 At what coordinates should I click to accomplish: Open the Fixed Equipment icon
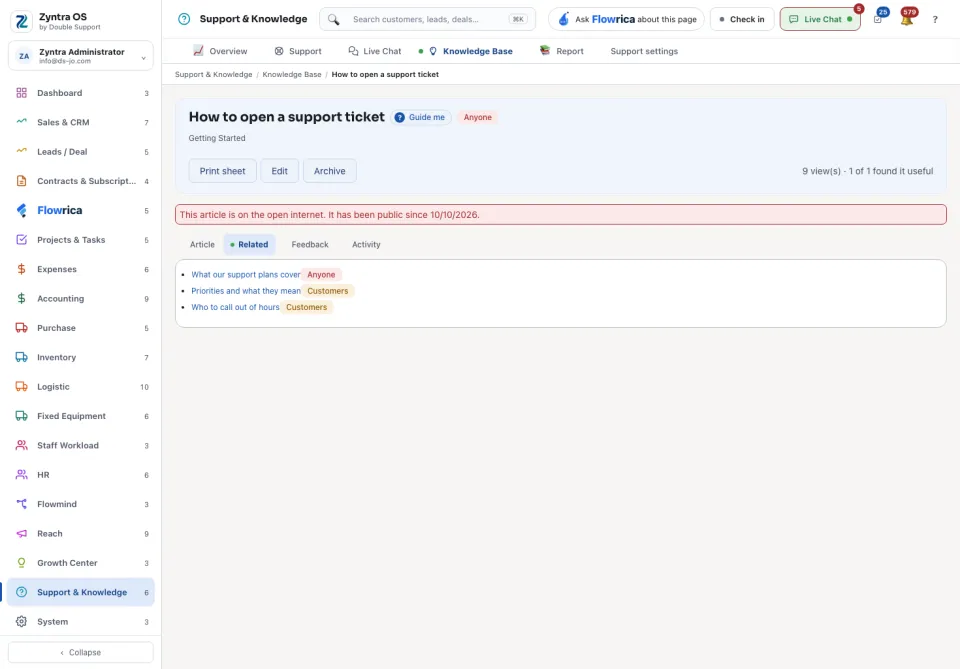tap(21, 416)
